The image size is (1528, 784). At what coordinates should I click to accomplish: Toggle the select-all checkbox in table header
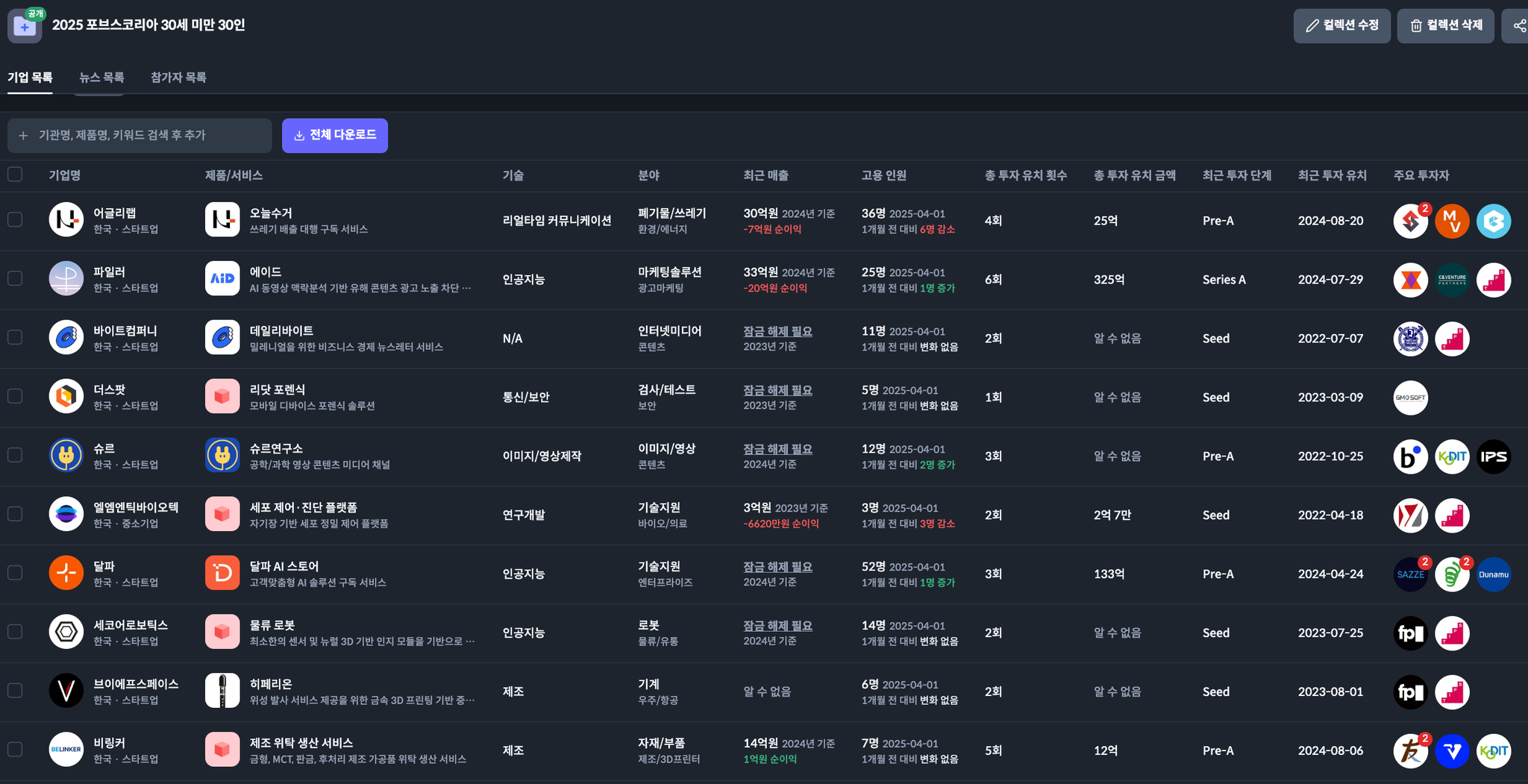click(x=15, y=175)
